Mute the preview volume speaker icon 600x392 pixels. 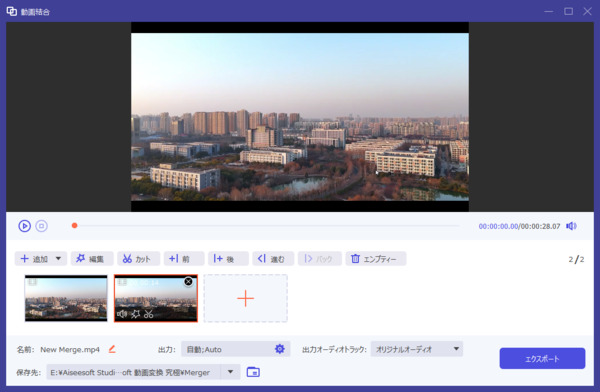pos(571,226)
